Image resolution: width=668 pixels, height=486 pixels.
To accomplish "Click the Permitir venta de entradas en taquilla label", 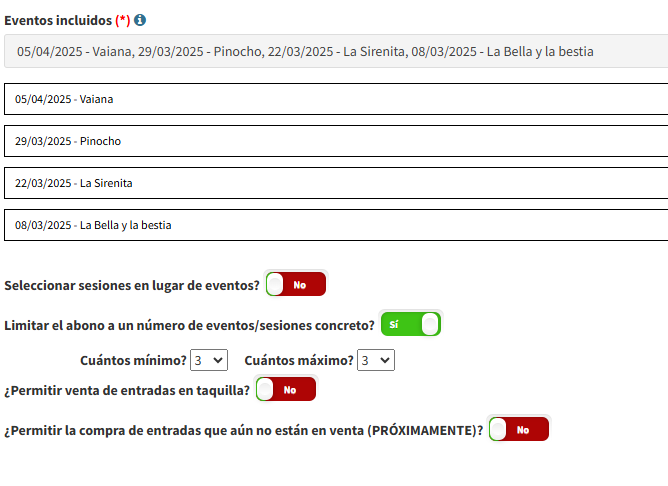I will [127, 390].
